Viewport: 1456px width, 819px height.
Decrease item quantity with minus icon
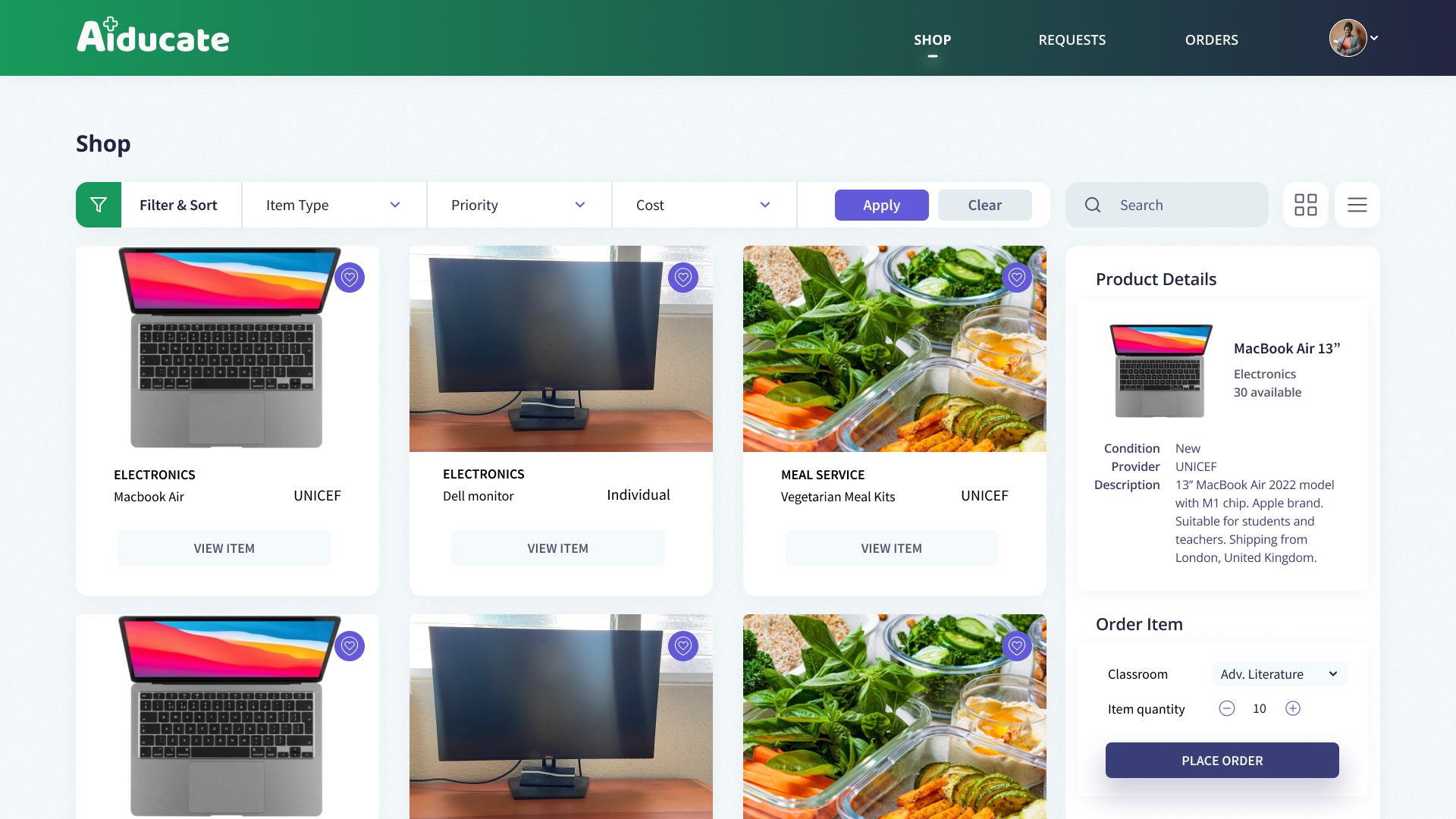pos(1226,708)
